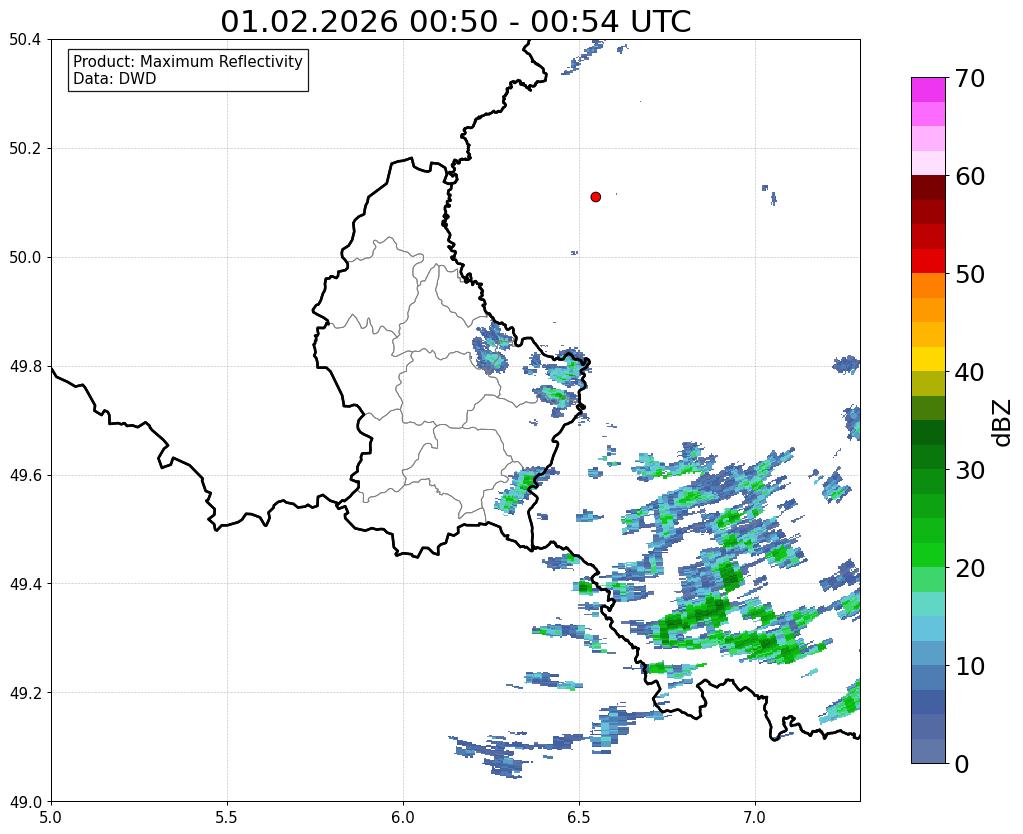Click the 'dBZ' colorbar label
The height and width of the screenshot is (834, 1023).
pyautogui.click(x=1003, y=423)
